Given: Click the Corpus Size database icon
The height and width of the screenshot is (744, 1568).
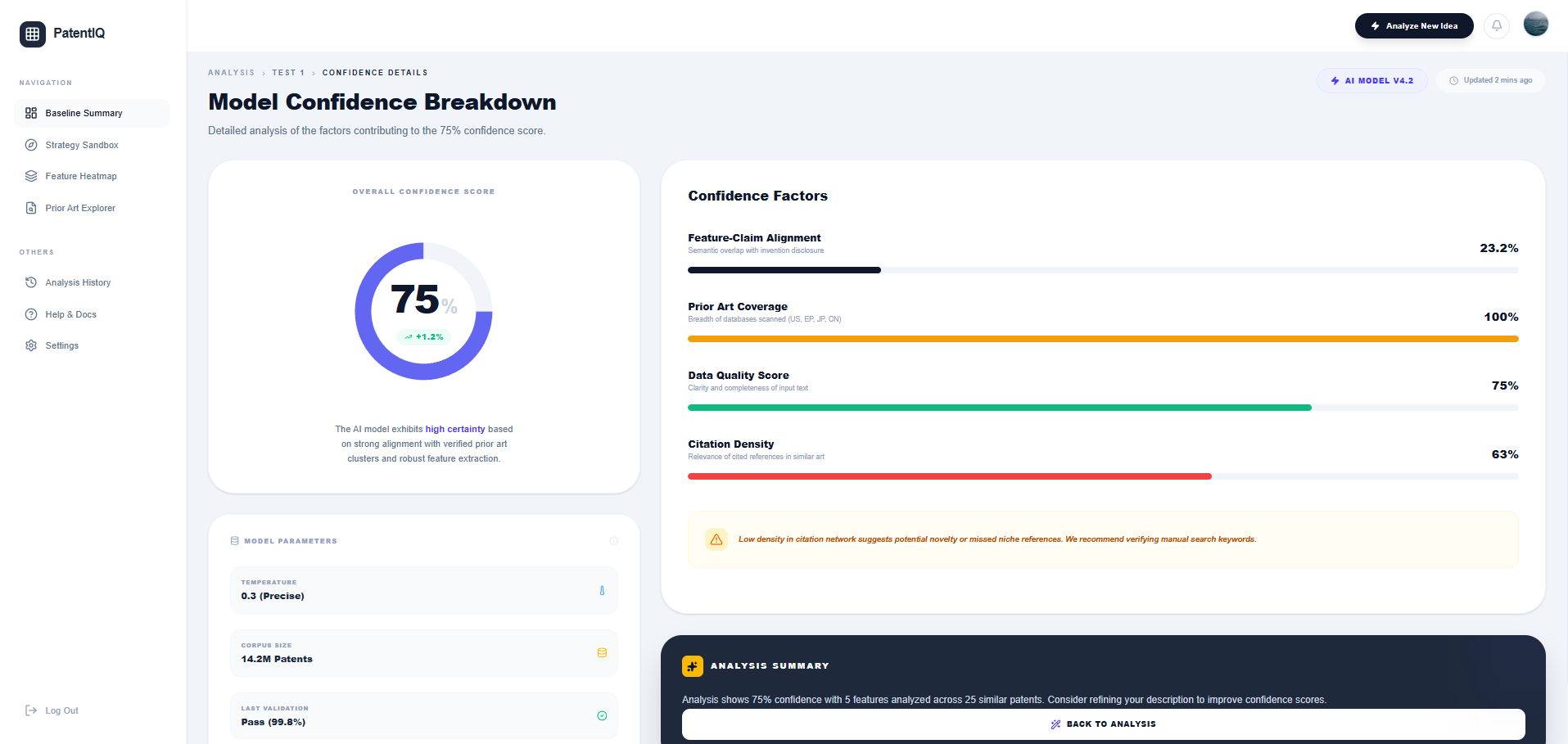Looking at the screenshot, I should pos(602,653).
